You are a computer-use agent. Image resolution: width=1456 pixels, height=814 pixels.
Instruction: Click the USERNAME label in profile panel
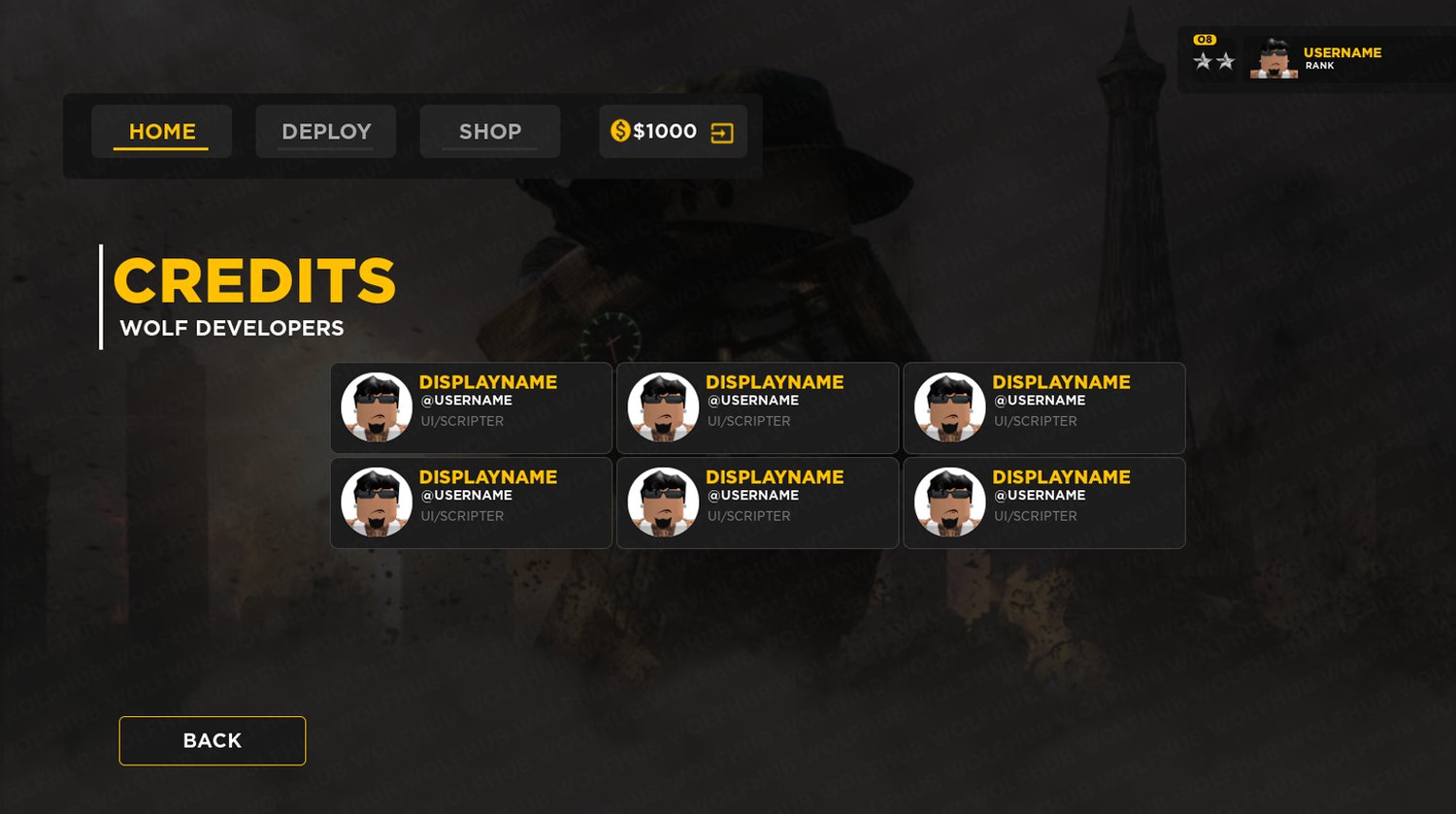[1342, 52]
